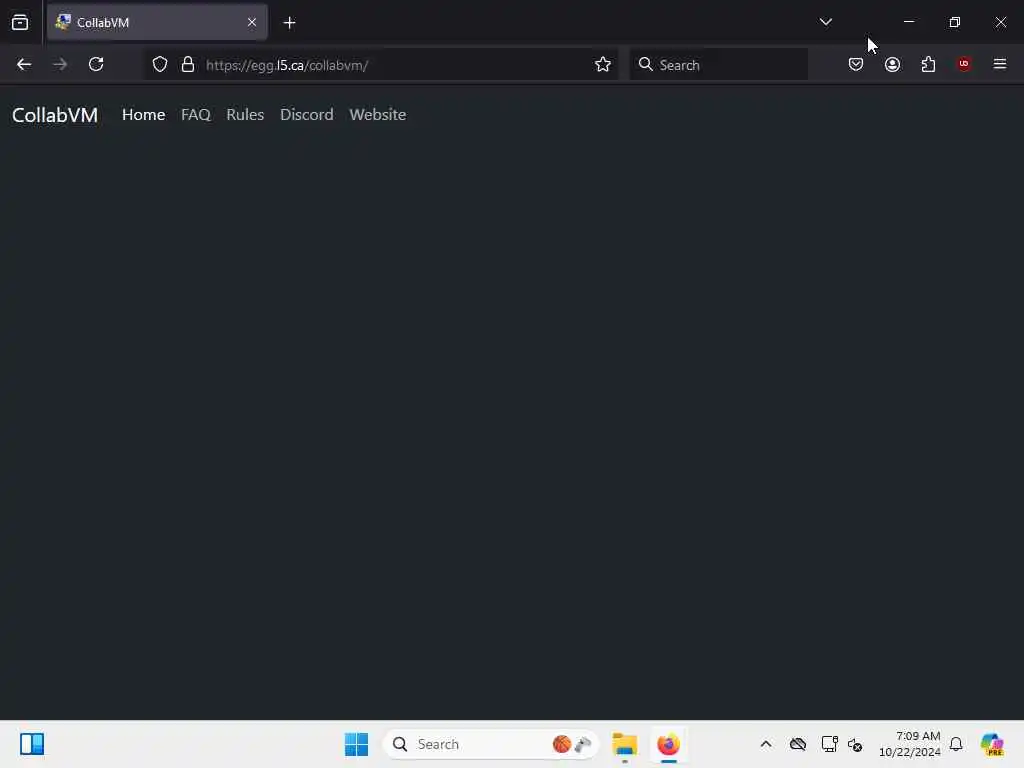Go to the Home nav link
This screenshot has width=1024, height=768.
144,115
